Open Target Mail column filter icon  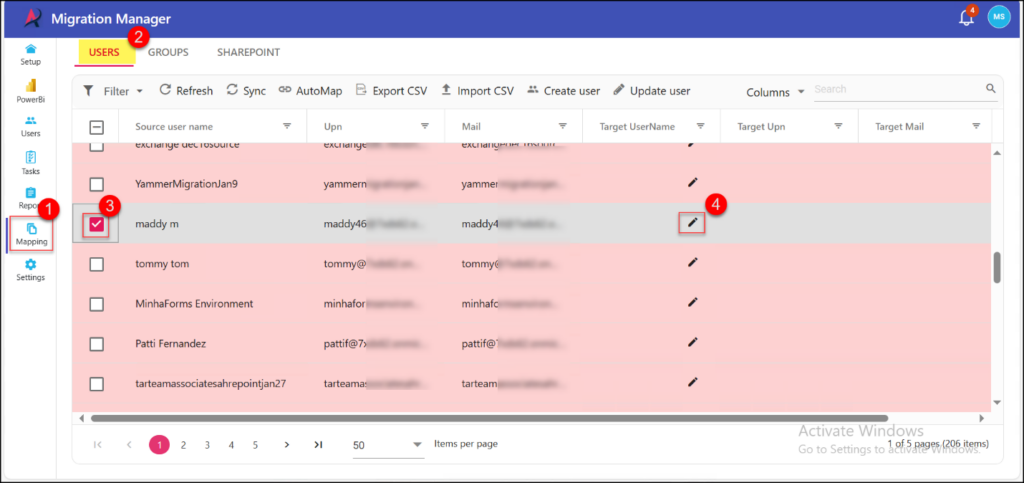(976, 126)
